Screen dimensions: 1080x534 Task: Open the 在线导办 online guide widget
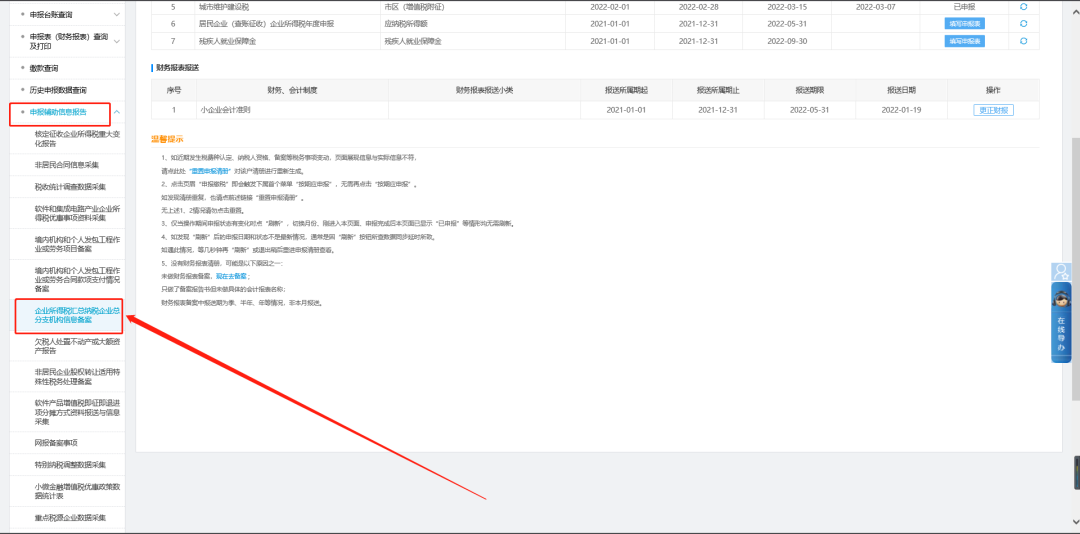[x=1061, y=322]
